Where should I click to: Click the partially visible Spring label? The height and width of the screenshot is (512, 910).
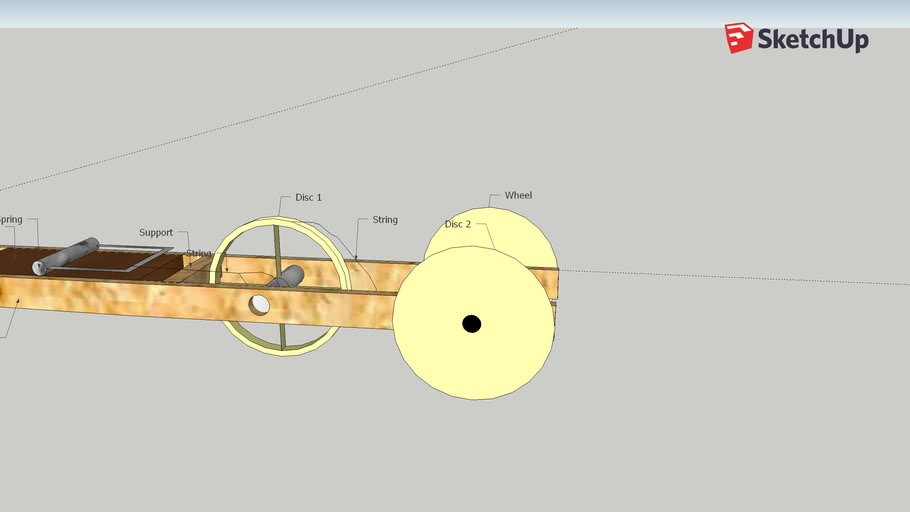11,219
